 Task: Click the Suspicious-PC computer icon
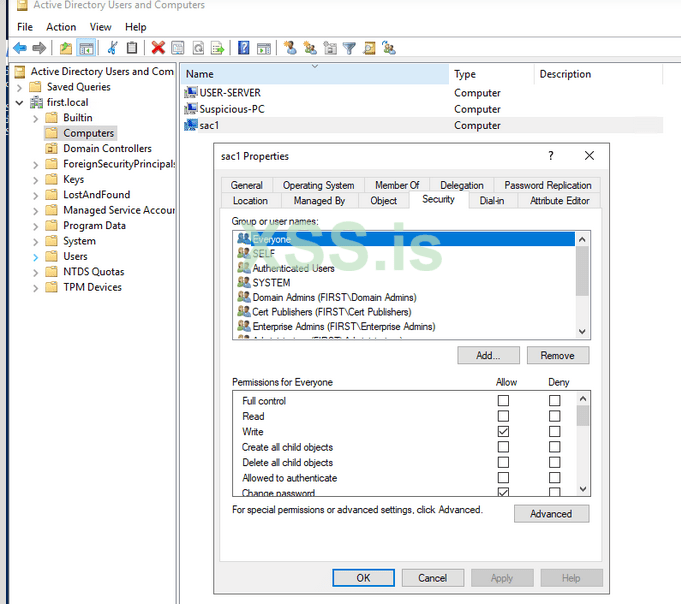tap(191, 109)
